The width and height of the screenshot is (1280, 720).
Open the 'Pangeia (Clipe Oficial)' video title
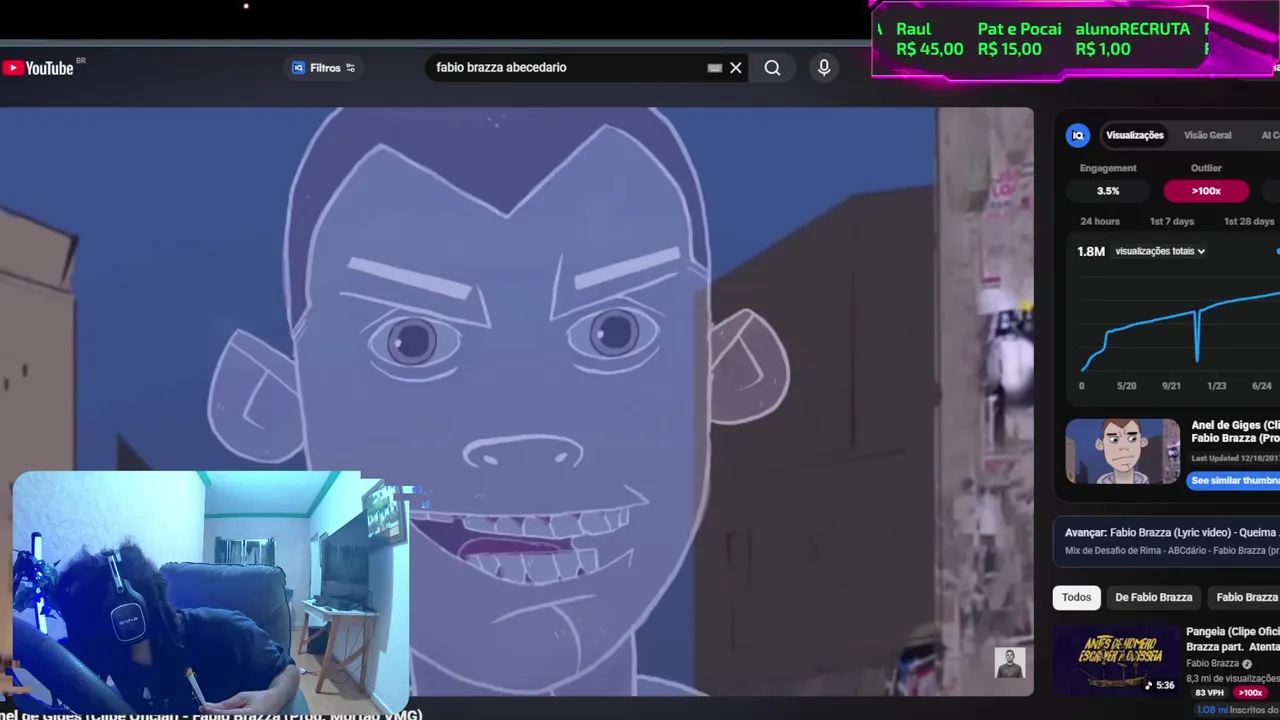1233,639
